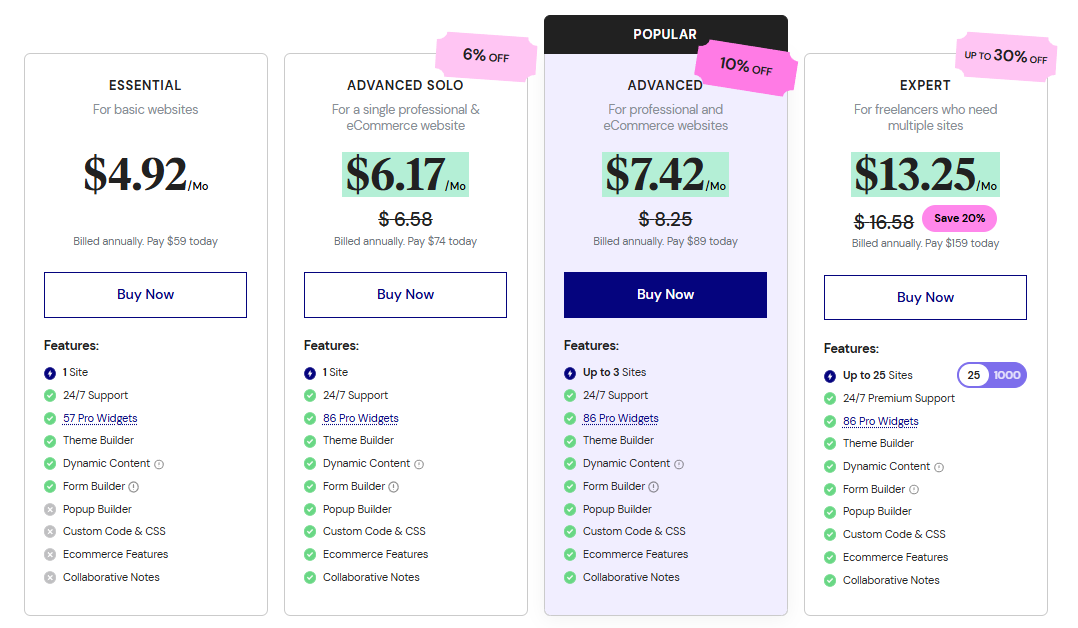Open the 86 Pro Widgets link in Advanced Solo
Viewport: 1078px width, 628px height.
tap(360, 418)
